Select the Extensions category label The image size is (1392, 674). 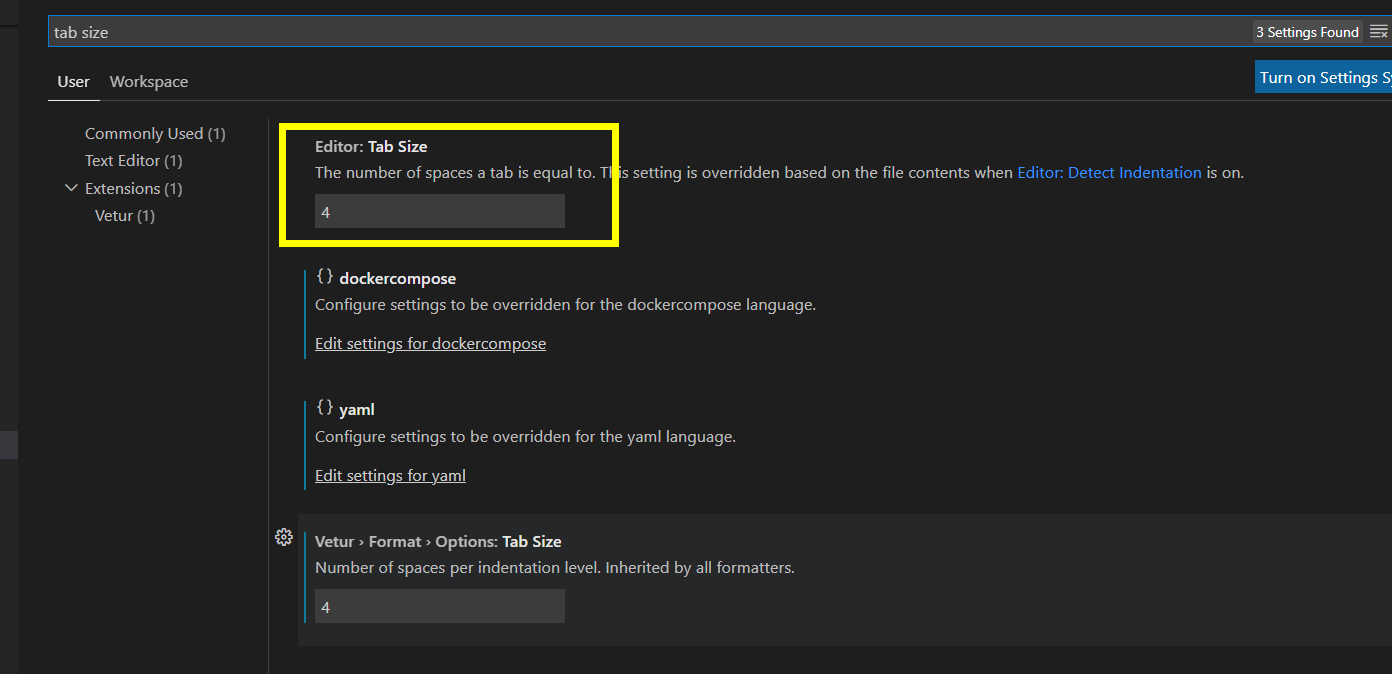pos(133,189)
